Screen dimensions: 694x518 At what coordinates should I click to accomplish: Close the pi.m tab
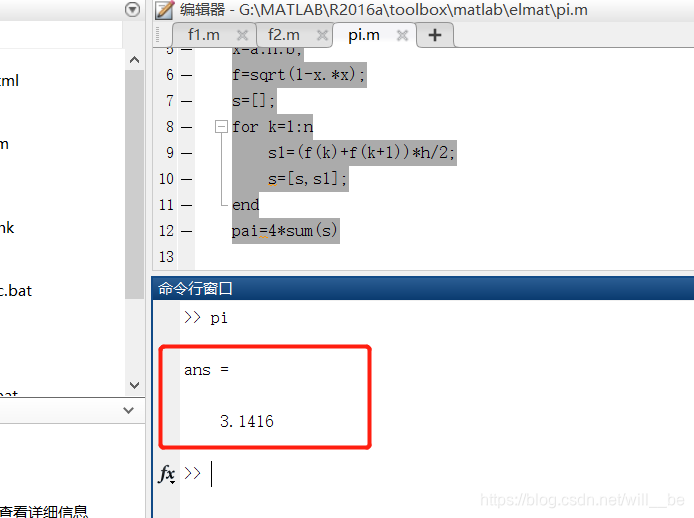[402, 35]
